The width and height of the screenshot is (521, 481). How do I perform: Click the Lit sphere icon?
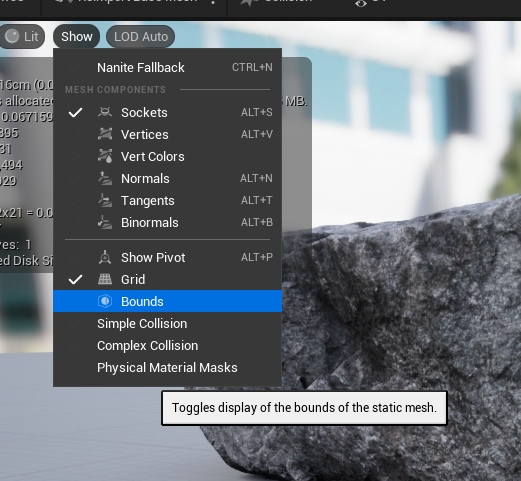coord(12,36)
